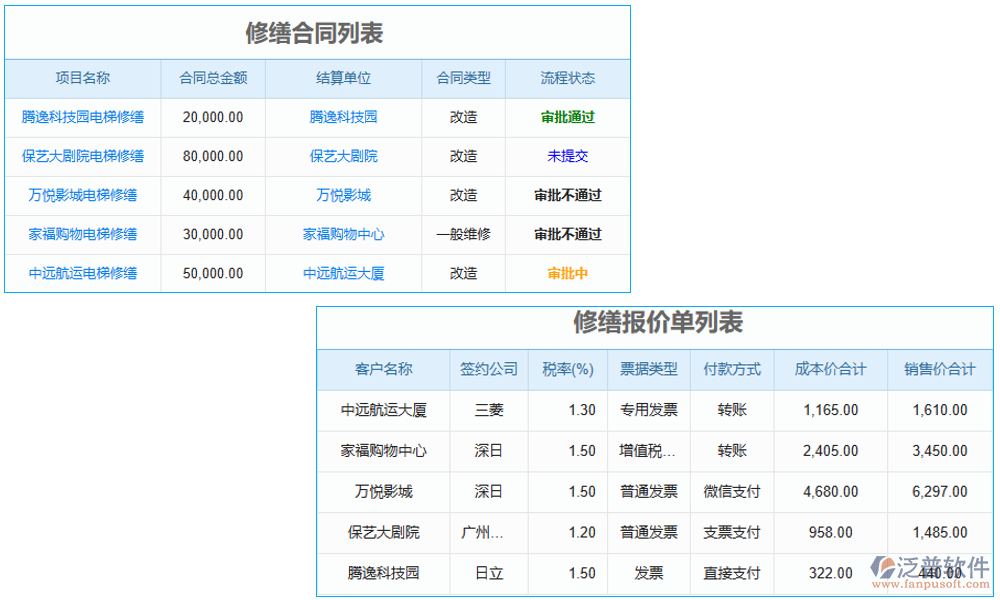
Task: Click the 审批通过 status label
Action: pos(570,117)
